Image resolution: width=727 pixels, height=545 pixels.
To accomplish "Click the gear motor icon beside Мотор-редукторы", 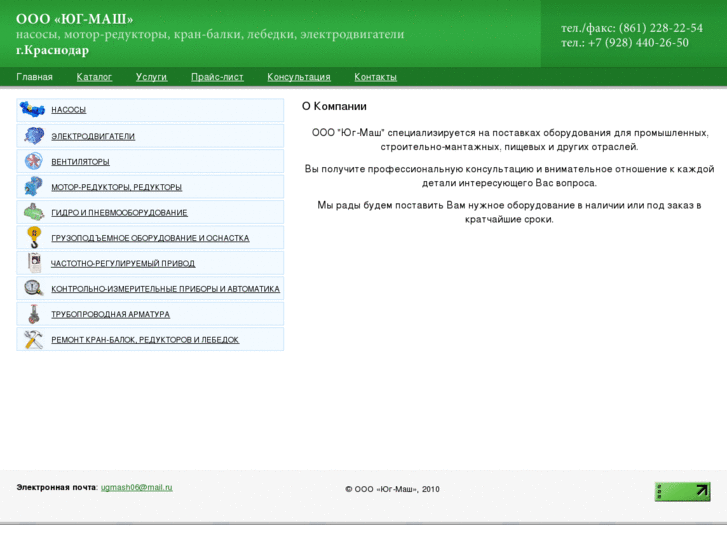I will point(33,186).
